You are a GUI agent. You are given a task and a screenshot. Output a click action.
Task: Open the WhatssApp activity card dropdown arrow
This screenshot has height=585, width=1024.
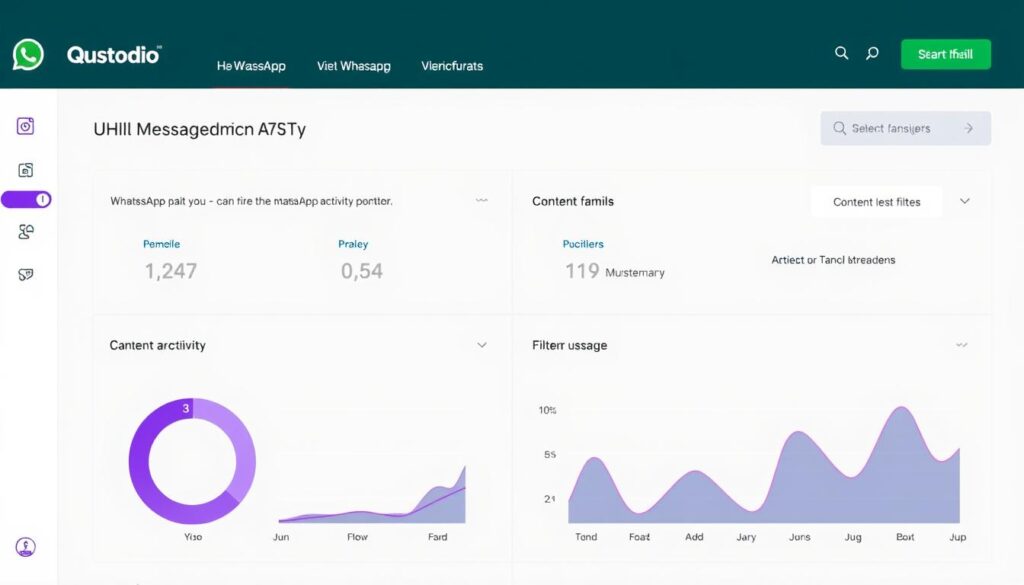pyautogui.click(x=482, y=201)
